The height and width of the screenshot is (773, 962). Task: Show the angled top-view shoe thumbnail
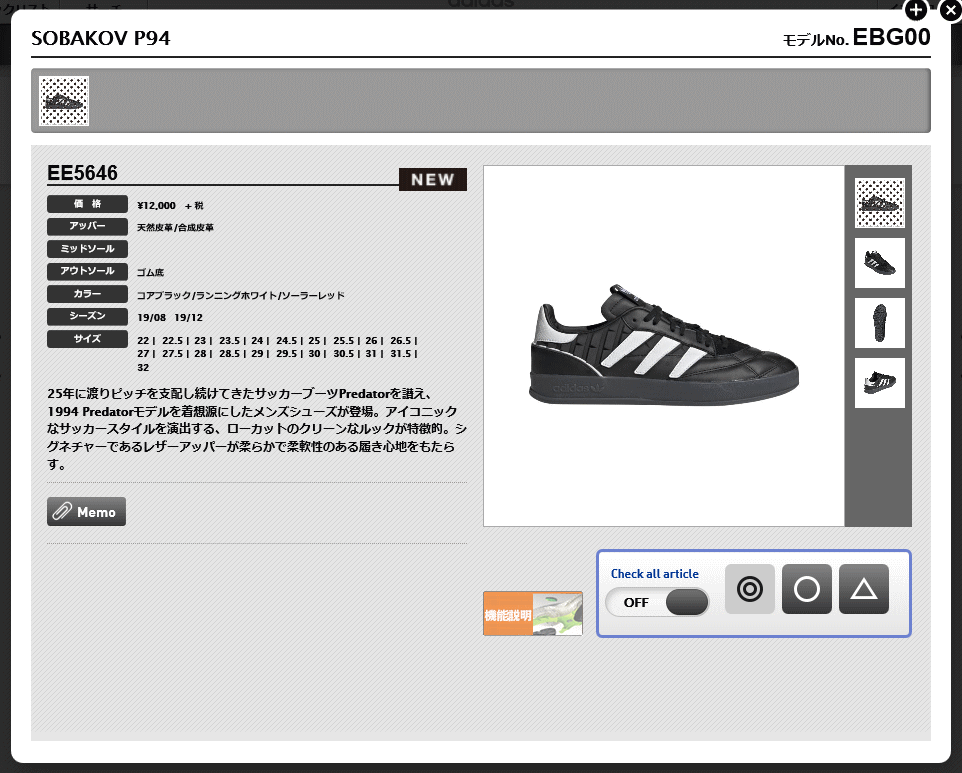879,263
